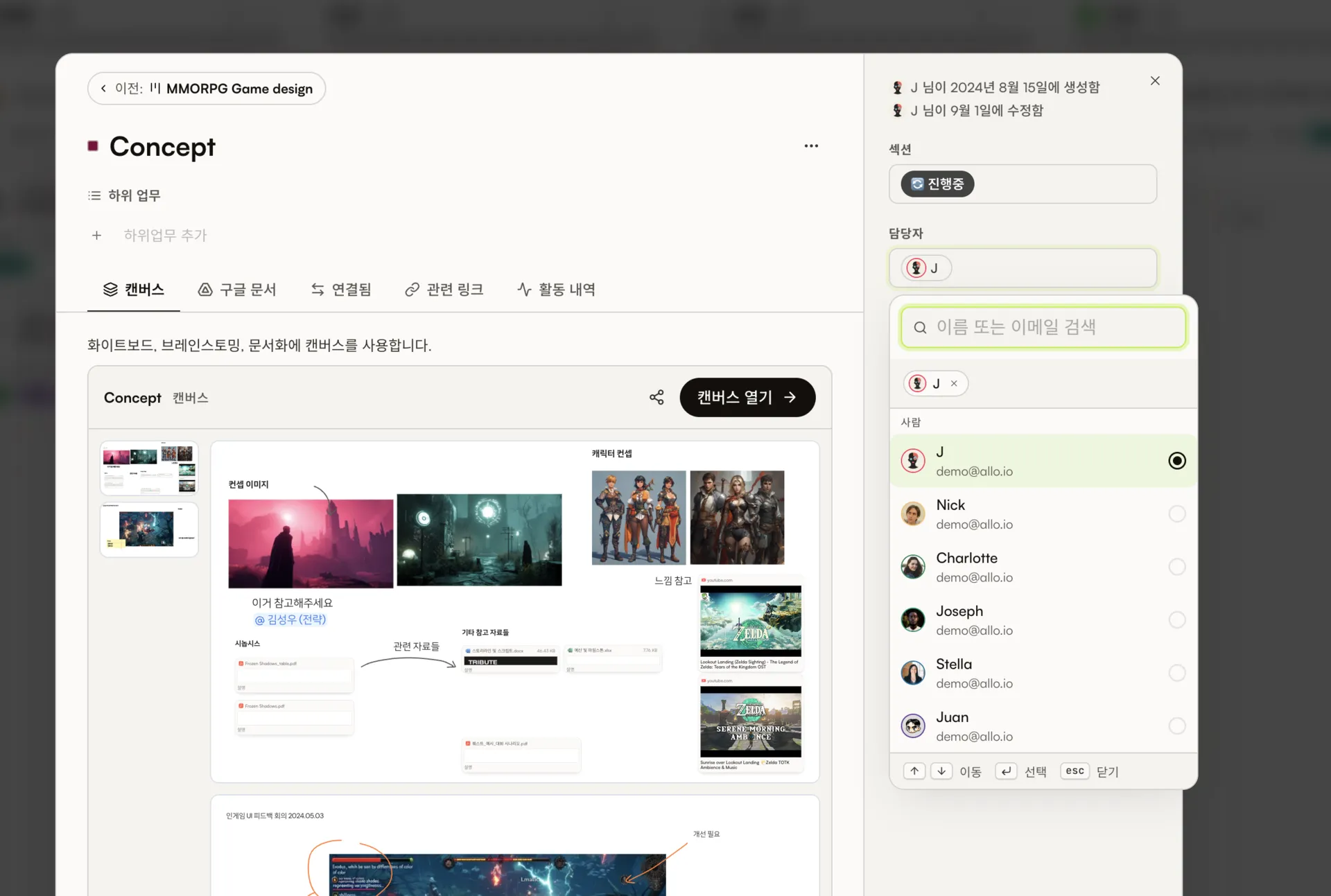This screenshot has height=896, width=1331.
Task: Click the 김성우 (전략) mention link
Action: point(290,620)
